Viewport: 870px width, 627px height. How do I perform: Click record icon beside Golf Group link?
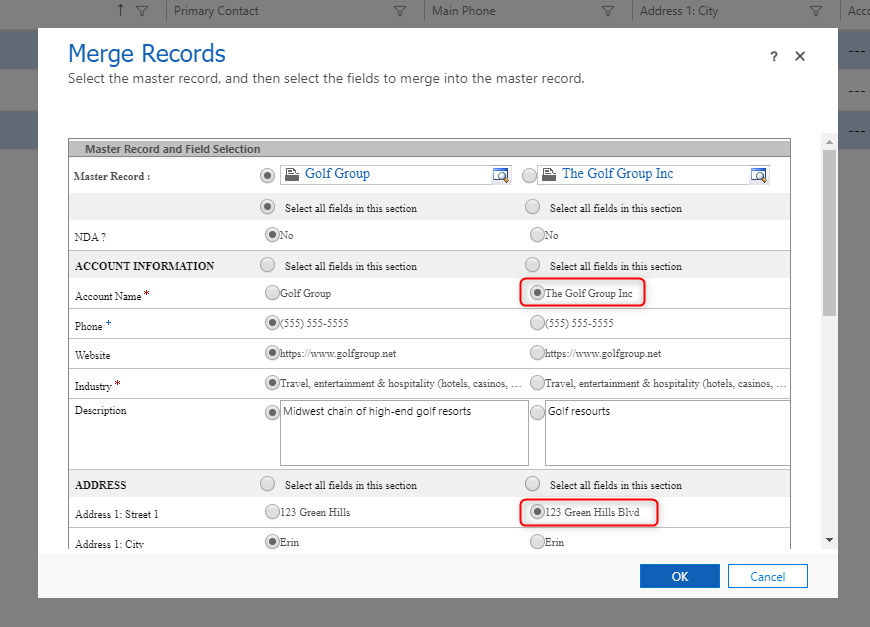tap(292, 175)
